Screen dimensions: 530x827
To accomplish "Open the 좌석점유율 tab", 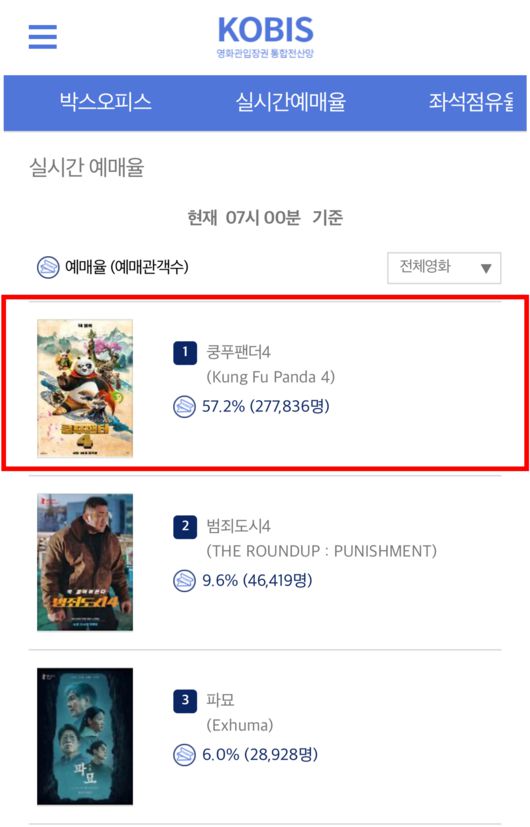I will click(471, 102).
